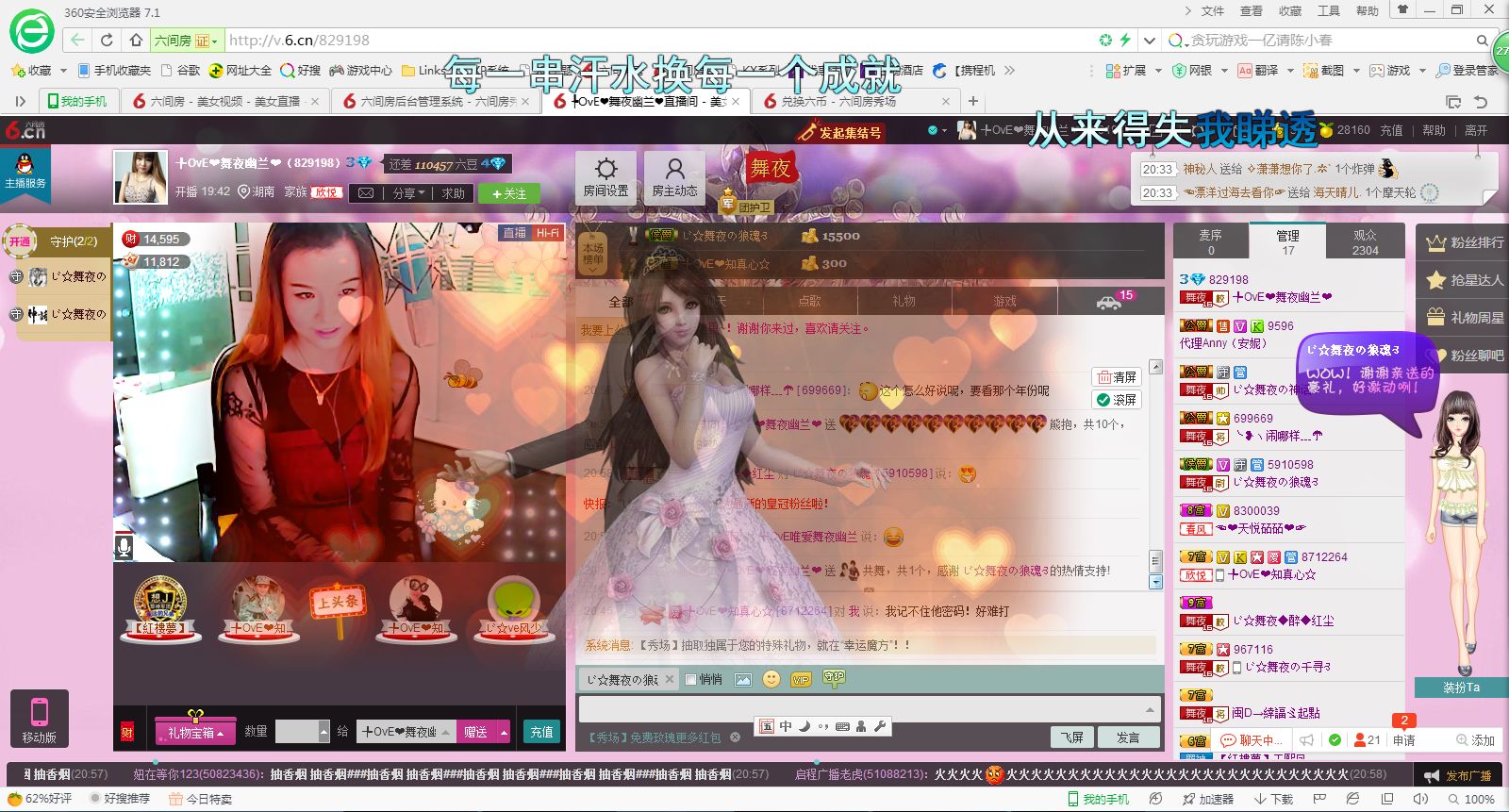This screenshot has height=812, width=1509.
Task: Click 清屏 to clear chat
Action: tap(1117, 377)
